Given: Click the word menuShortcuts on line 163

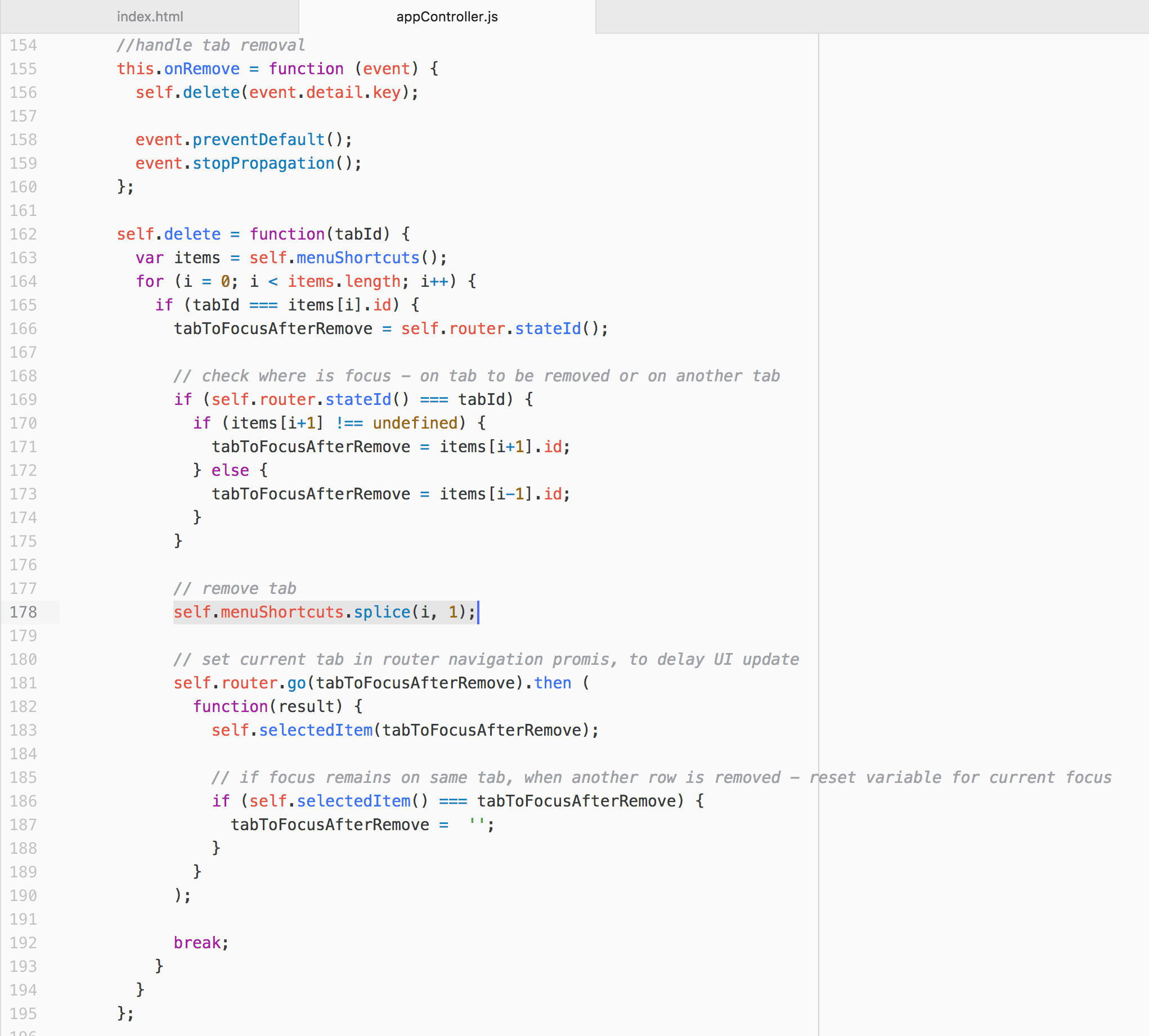Looking at the screenshot, I should click(357, 258).
